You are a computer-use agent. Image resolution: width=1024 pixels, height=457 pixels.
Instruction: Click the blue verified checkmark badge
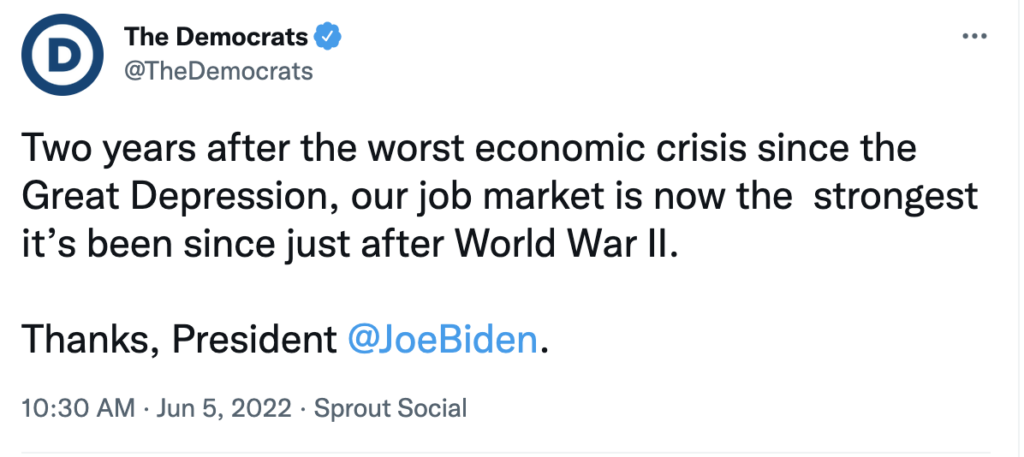click(x=329, y=38)
